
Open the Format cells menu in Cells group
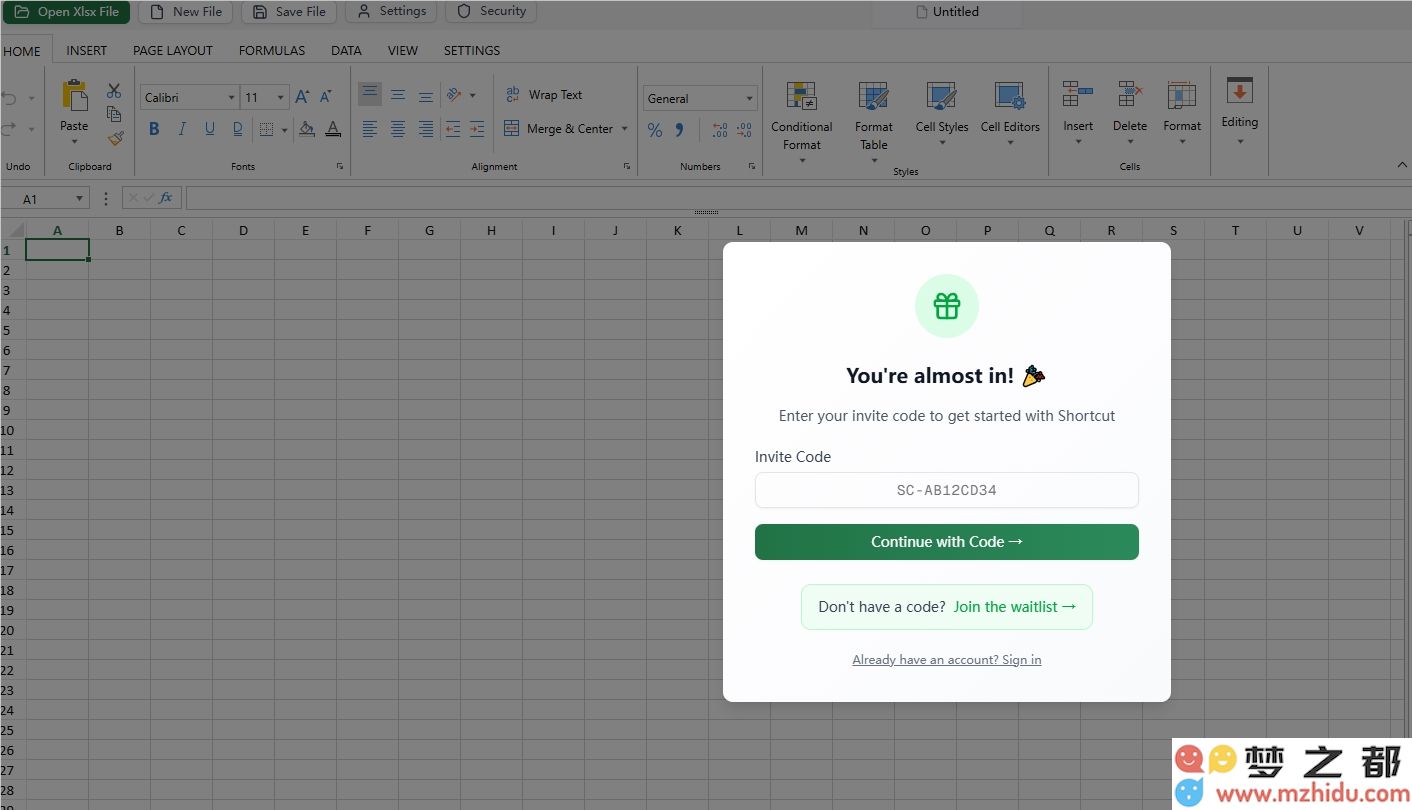1182,113
